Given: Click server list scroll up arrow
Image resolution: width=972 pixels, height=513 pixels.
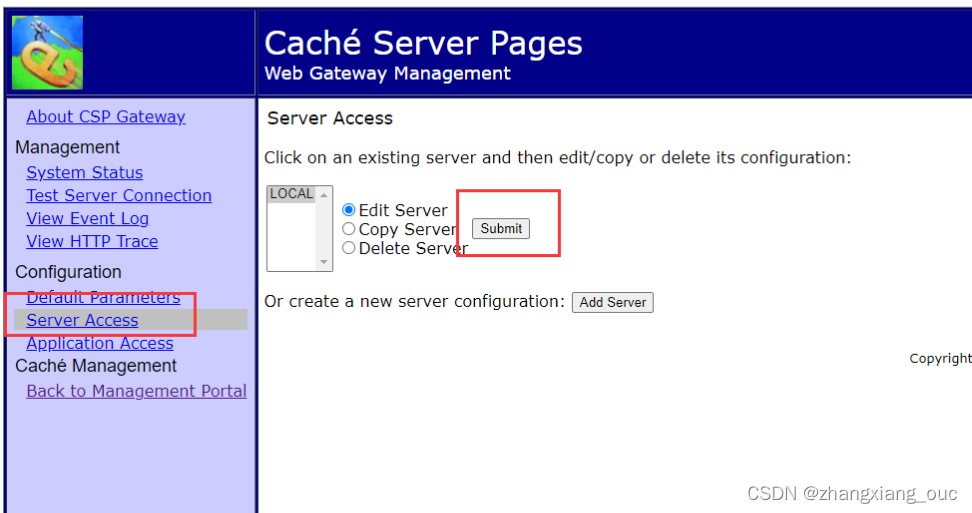Looking at the screenshot, I should [324, 195].
